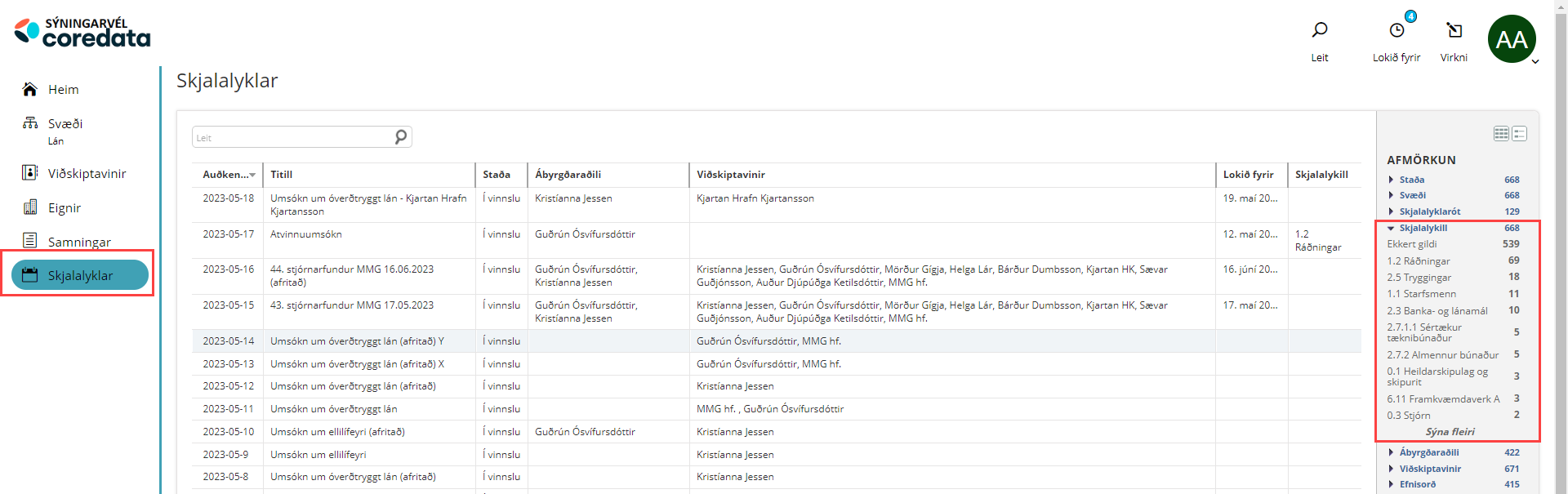This screenshot has height=494, width=1568.
Task: Expand the Ábyrgðaraðili filter section
Action: [x=1428, y=452]
